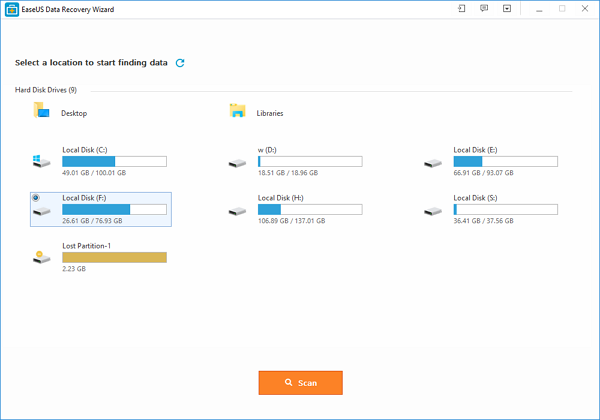This screenshot has height=420, width=600.
Task: Click the Local Disk (S:) drive icon
Action: 433,211
